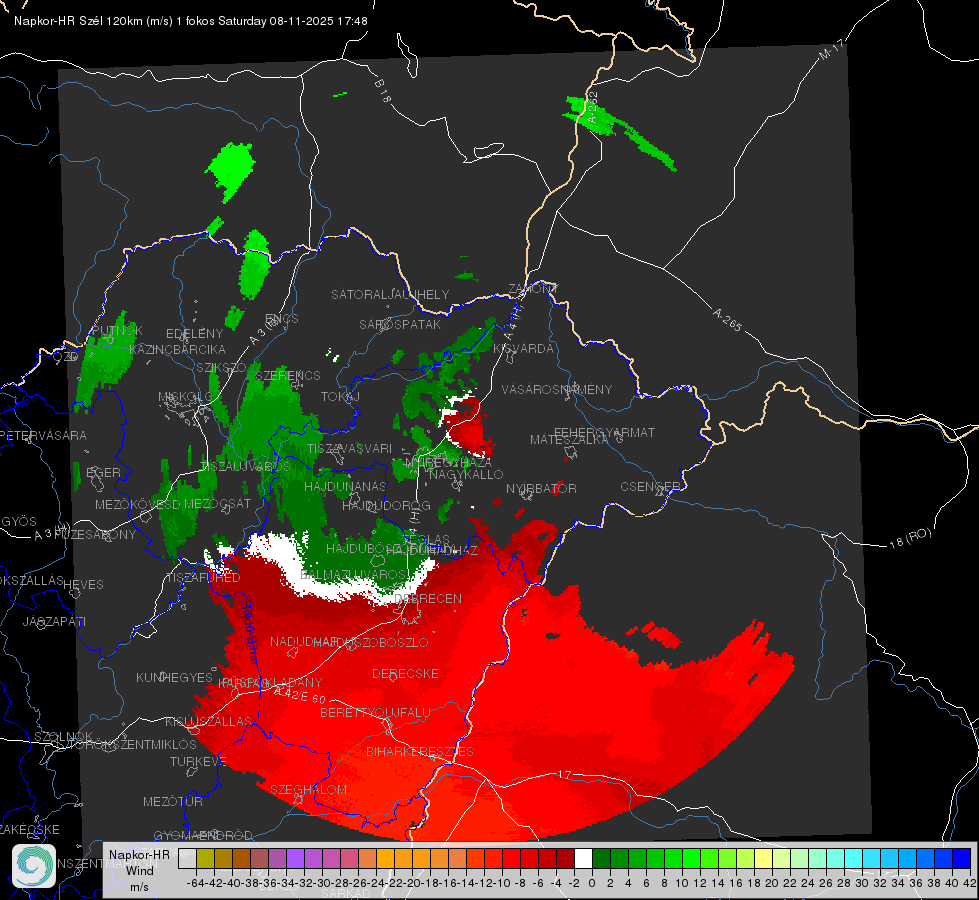Click the TÚRKEVE town label
Screen dimensions: 979x900
[198, 761]
